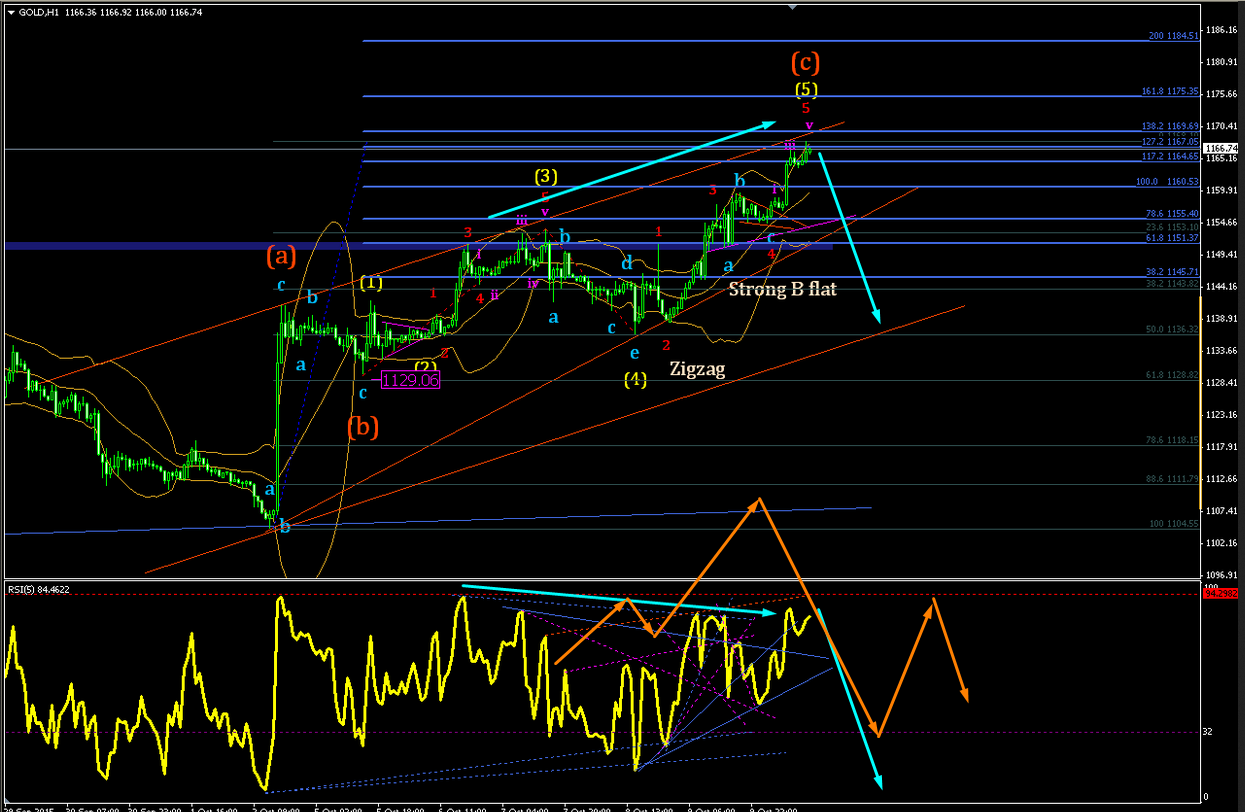Screen dimensions: 1245x812
Task: Select the yellow (1) wave label
Action: coord(371,282)
